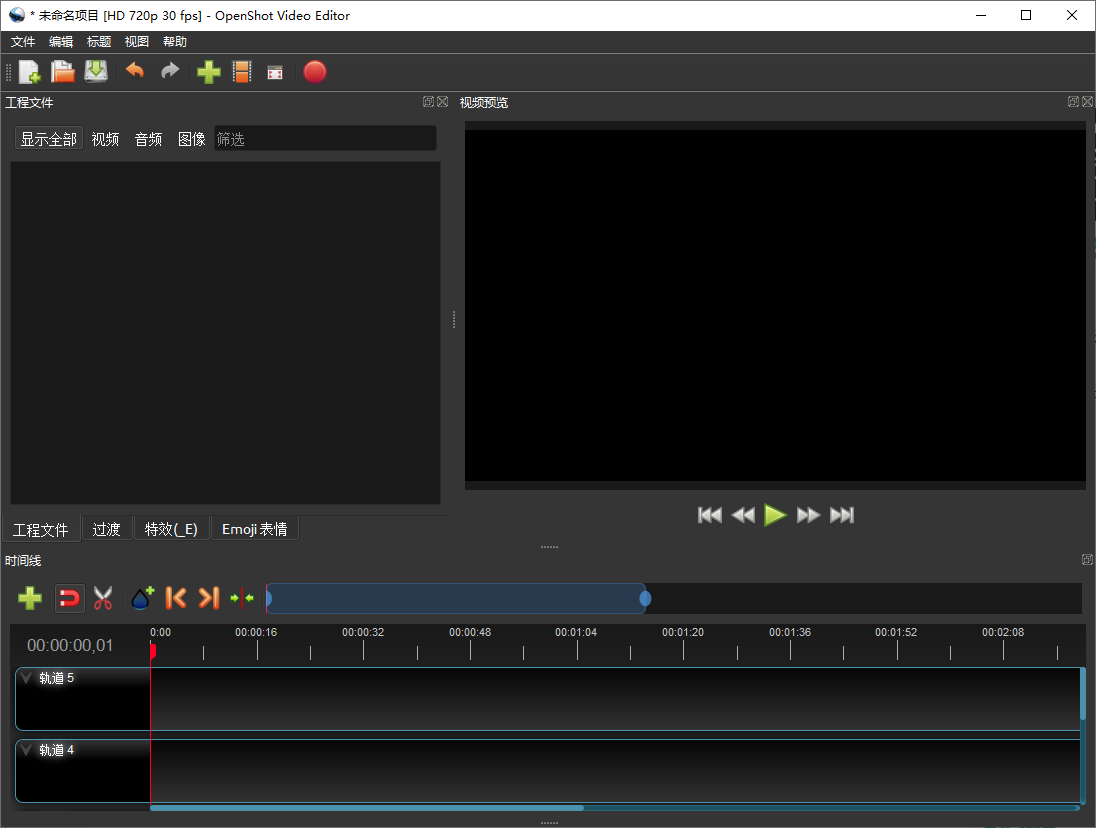
Task: Switch to Emoji 表情 tab
Action: [x=254, y=529]
